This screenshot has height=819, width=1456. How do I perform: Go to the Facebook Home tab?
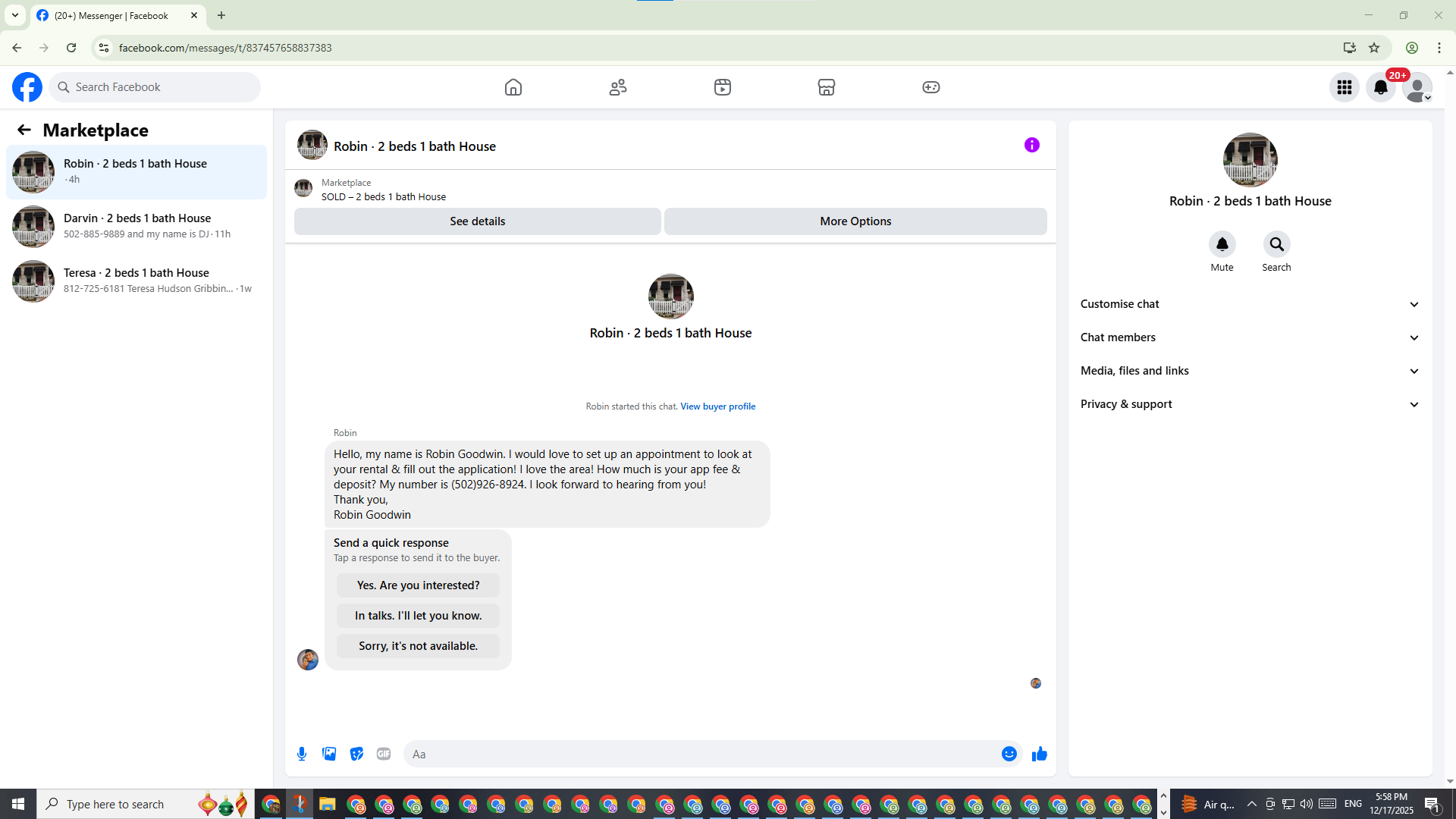513,87
